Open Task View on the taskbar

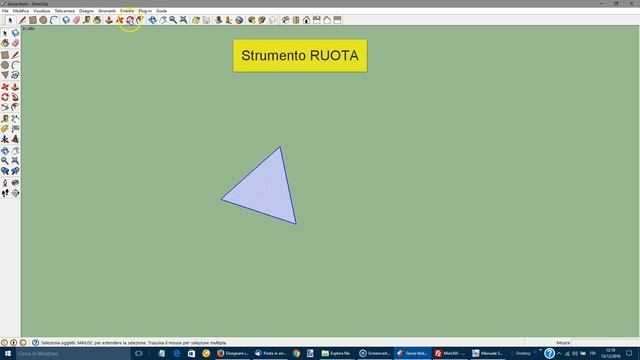tap(138, 353)
